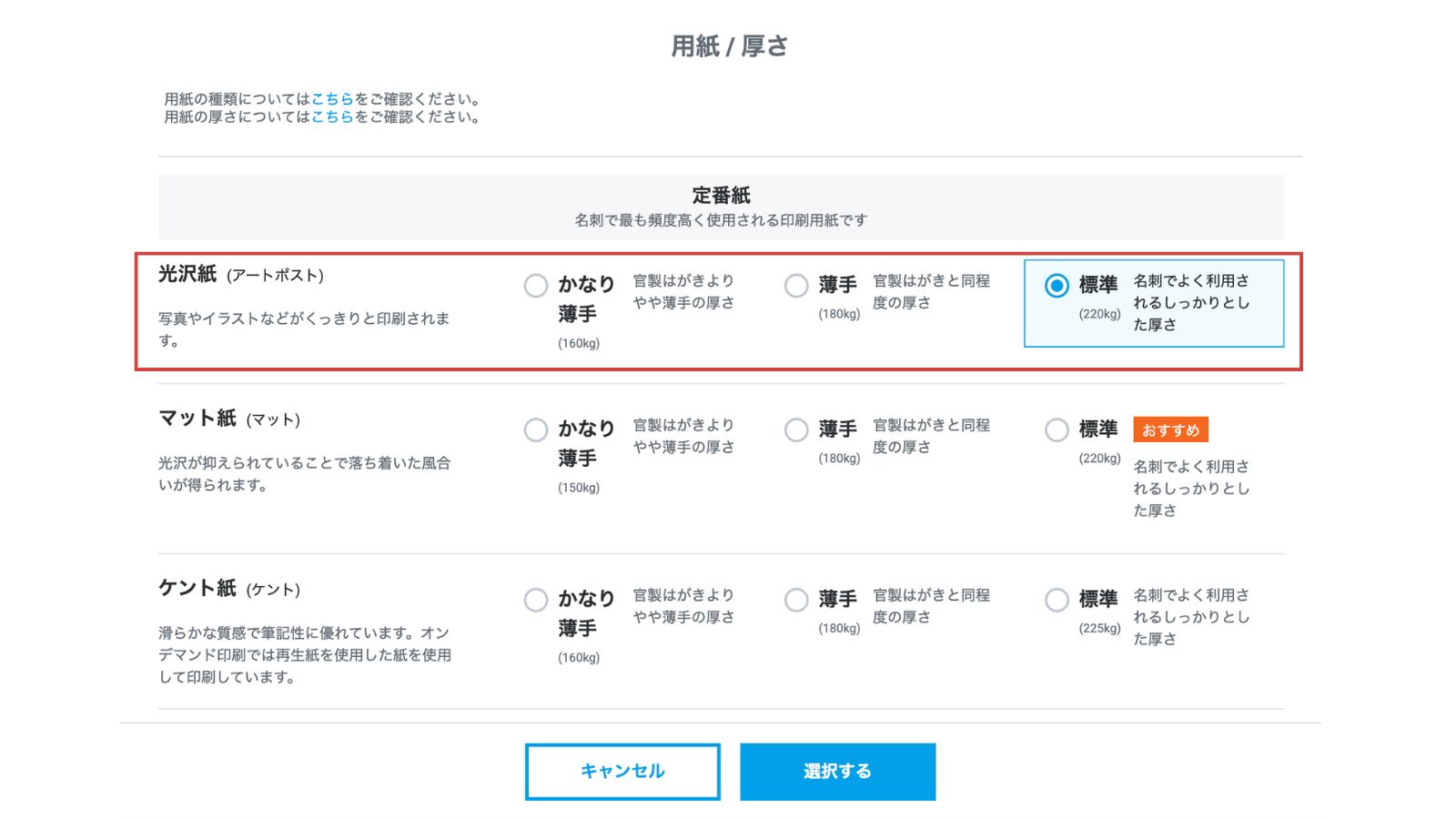This screenshot has width=1456, height=819.
Task: Select 光沢紙 標準 220kg radio button
Action: (1057, 286)
